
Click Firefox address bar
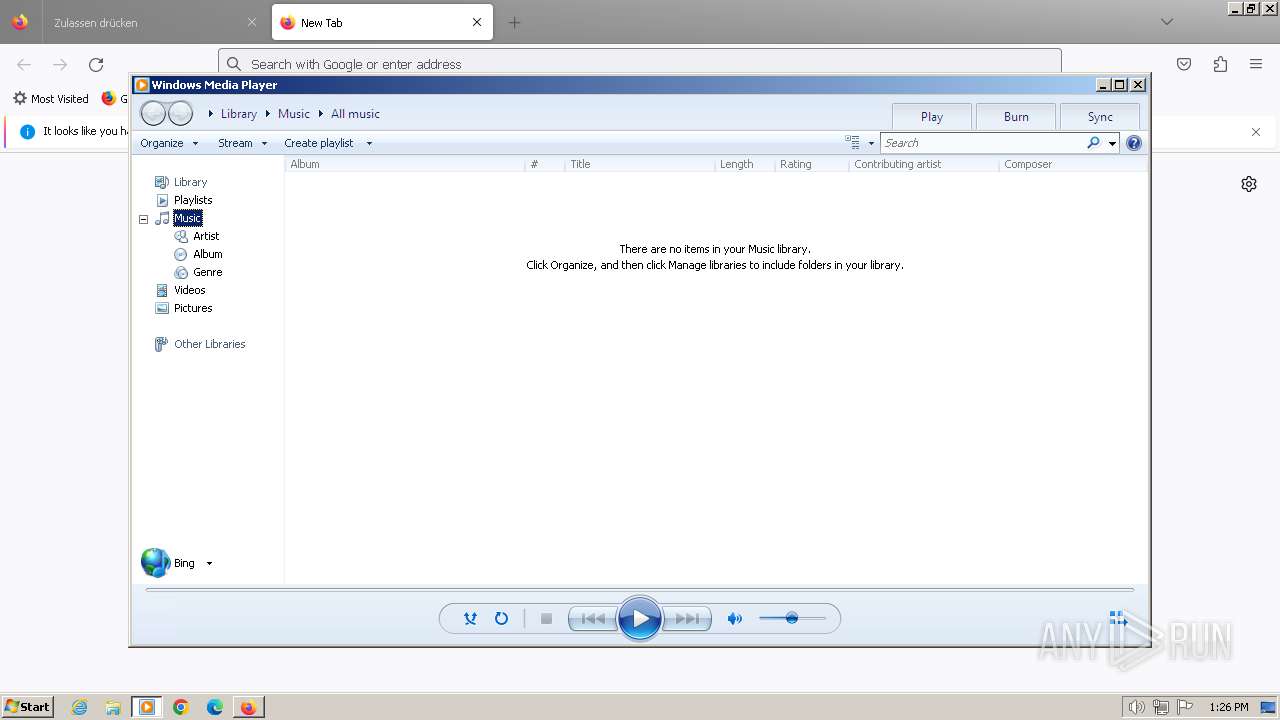pos(640,64)
